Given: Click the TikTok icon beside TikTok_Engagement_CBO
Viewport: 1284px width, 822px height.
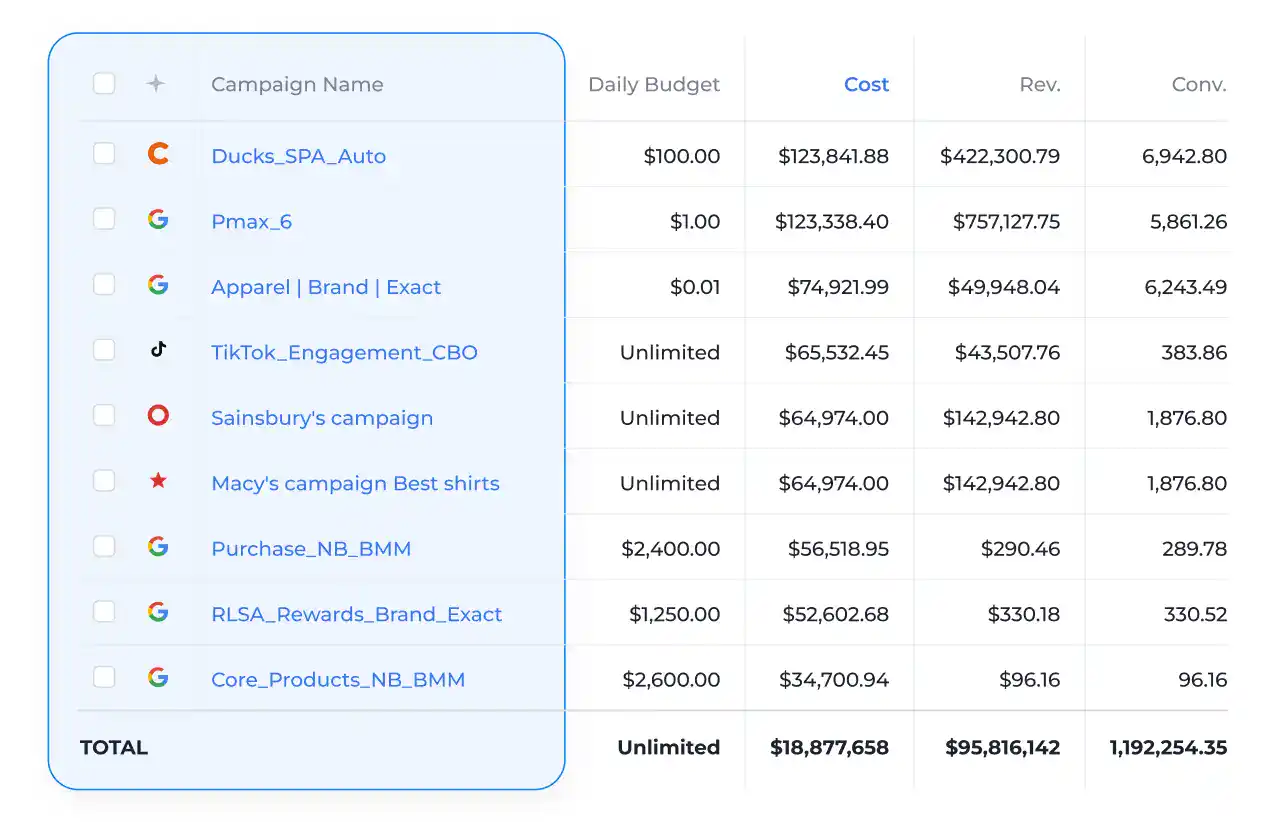Looking at the screenshot, I should 157,350.
